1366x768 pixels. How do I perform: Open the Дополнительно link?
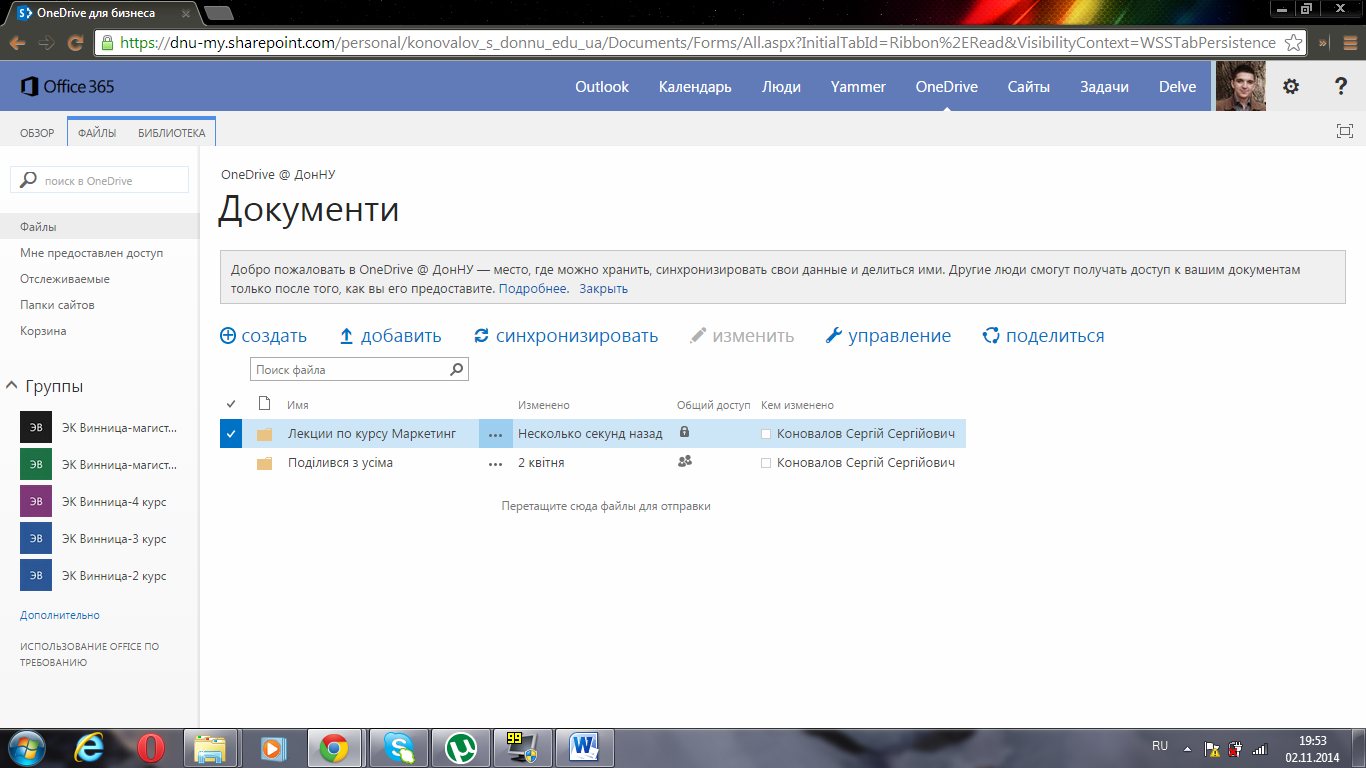coord(60,615)
